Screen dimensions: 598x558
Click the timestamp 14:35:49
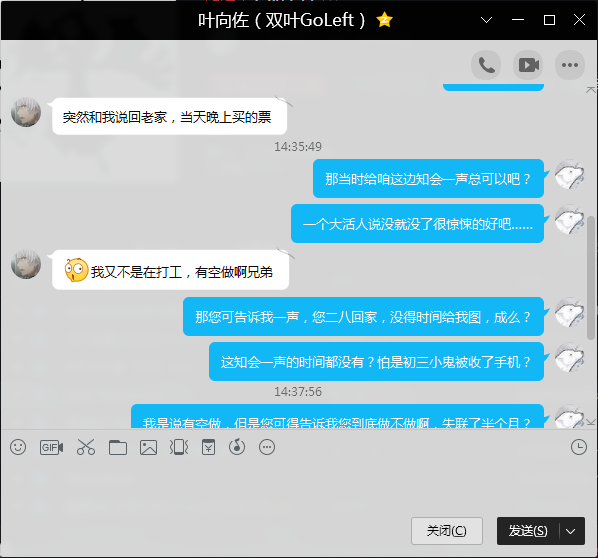(x=298, y=147)
